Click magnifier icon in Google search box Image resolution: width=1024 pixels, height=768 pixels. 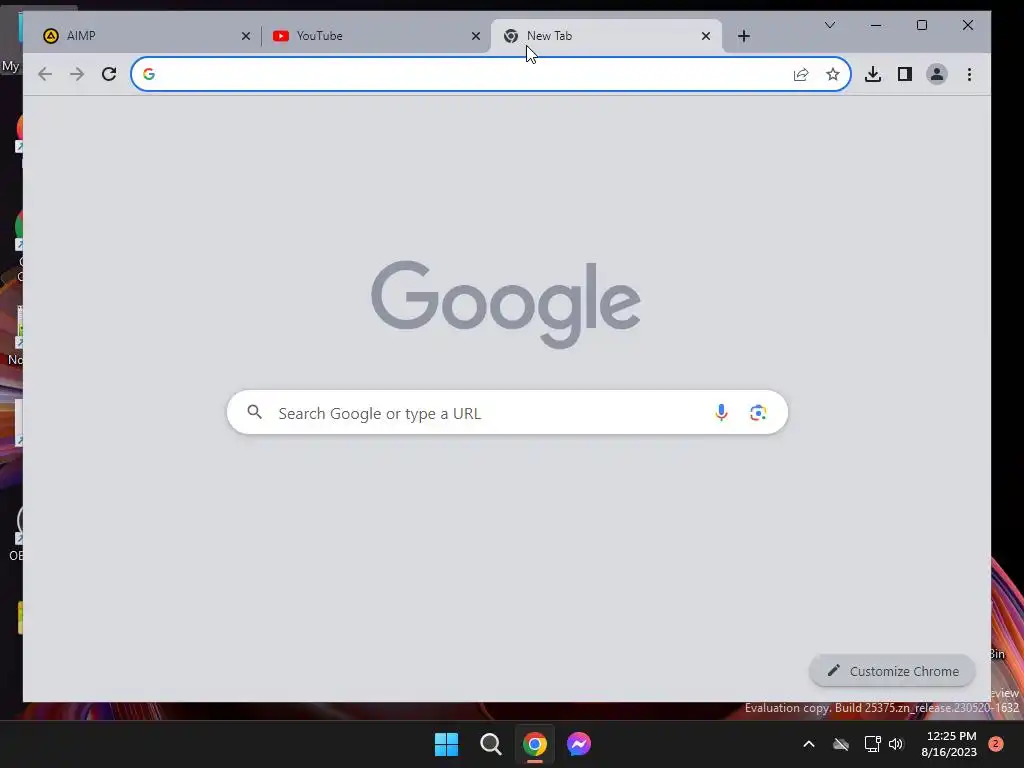[x=255, y=412]
